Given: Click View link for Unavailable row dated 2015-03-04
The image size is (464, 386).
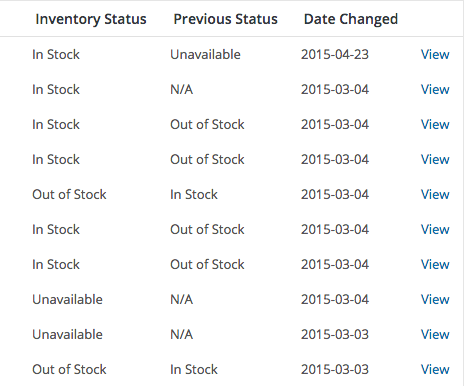Looking at the screenshot, I should click(435, 299).
